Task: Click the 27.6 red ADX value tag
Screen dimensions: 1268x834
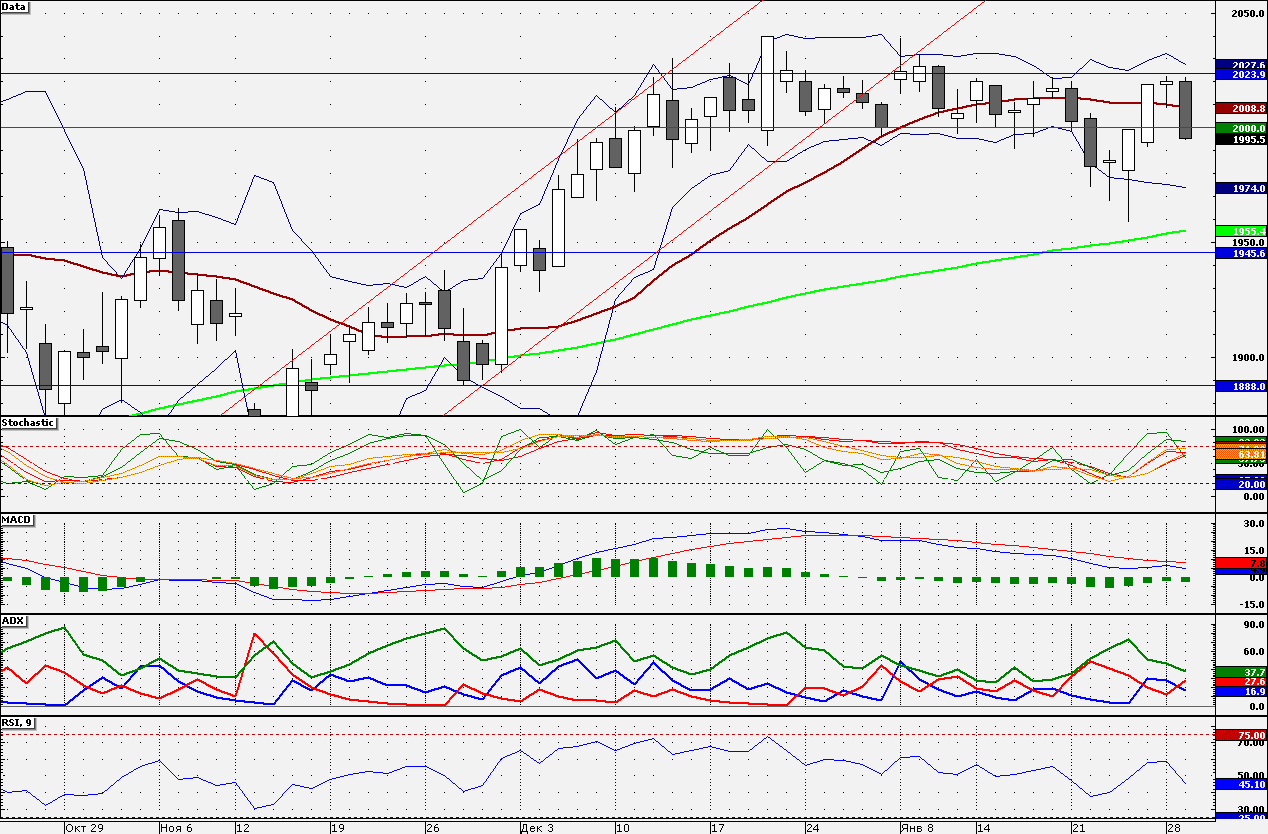Action: click(x=1241, y=681)
